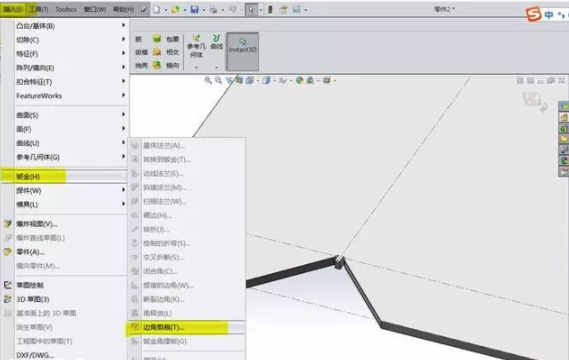Click the Zoom to Fit magnifier icon
The height and width of the screenshot is (360, 569).
208,80
